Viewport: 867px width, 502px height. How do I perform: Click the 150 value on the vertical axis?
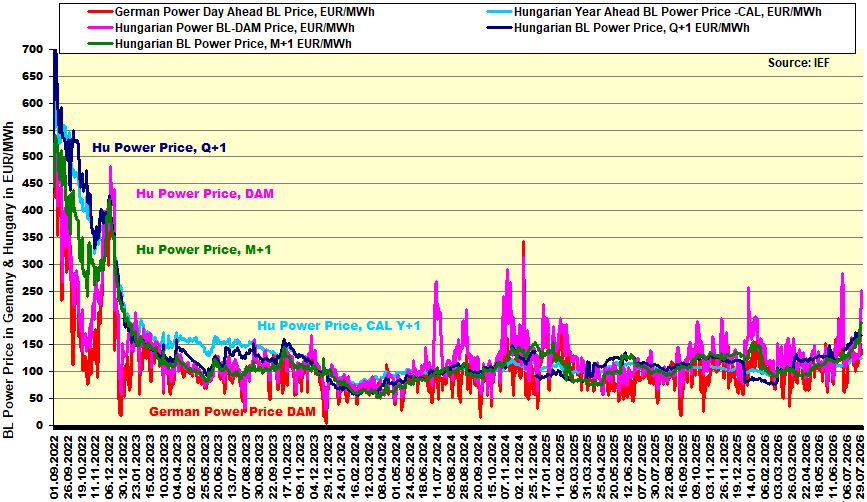(33, 344)
